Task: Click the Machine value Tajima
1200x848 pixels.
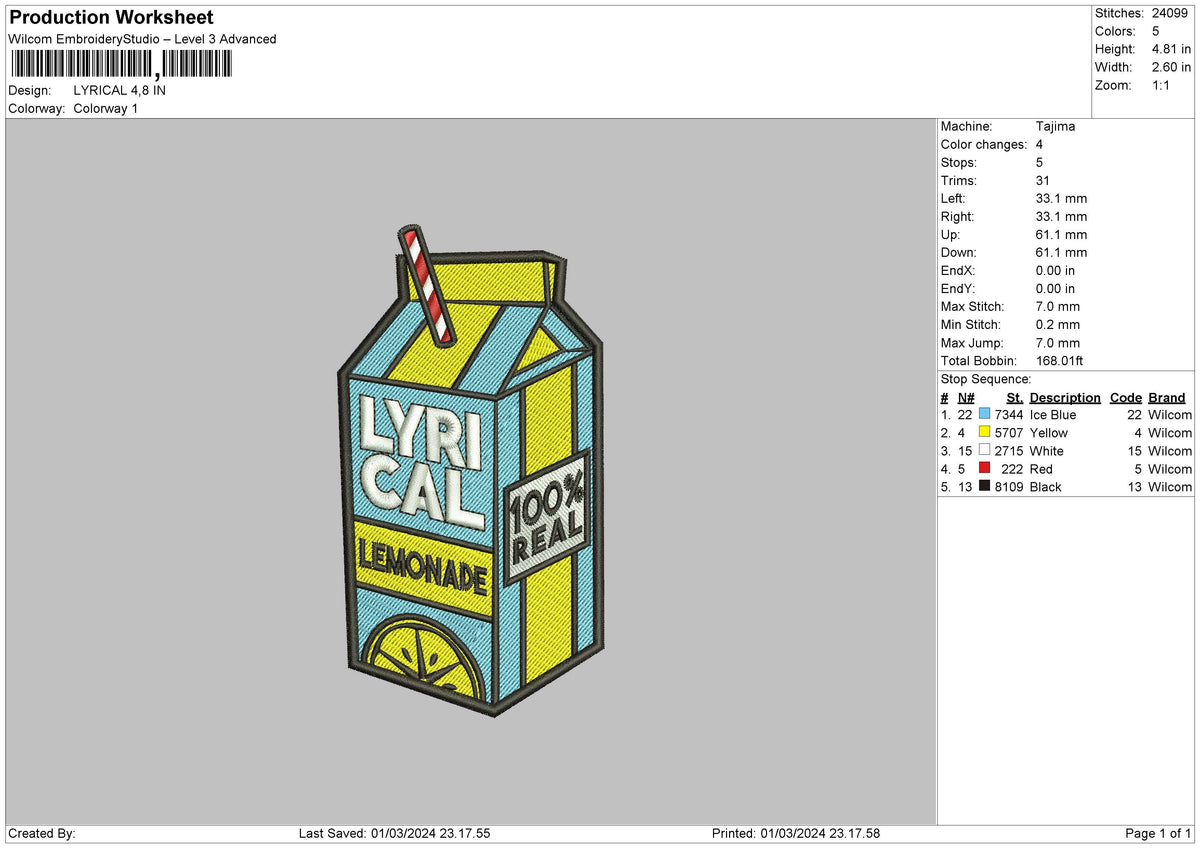Action: click(1056, 126)
